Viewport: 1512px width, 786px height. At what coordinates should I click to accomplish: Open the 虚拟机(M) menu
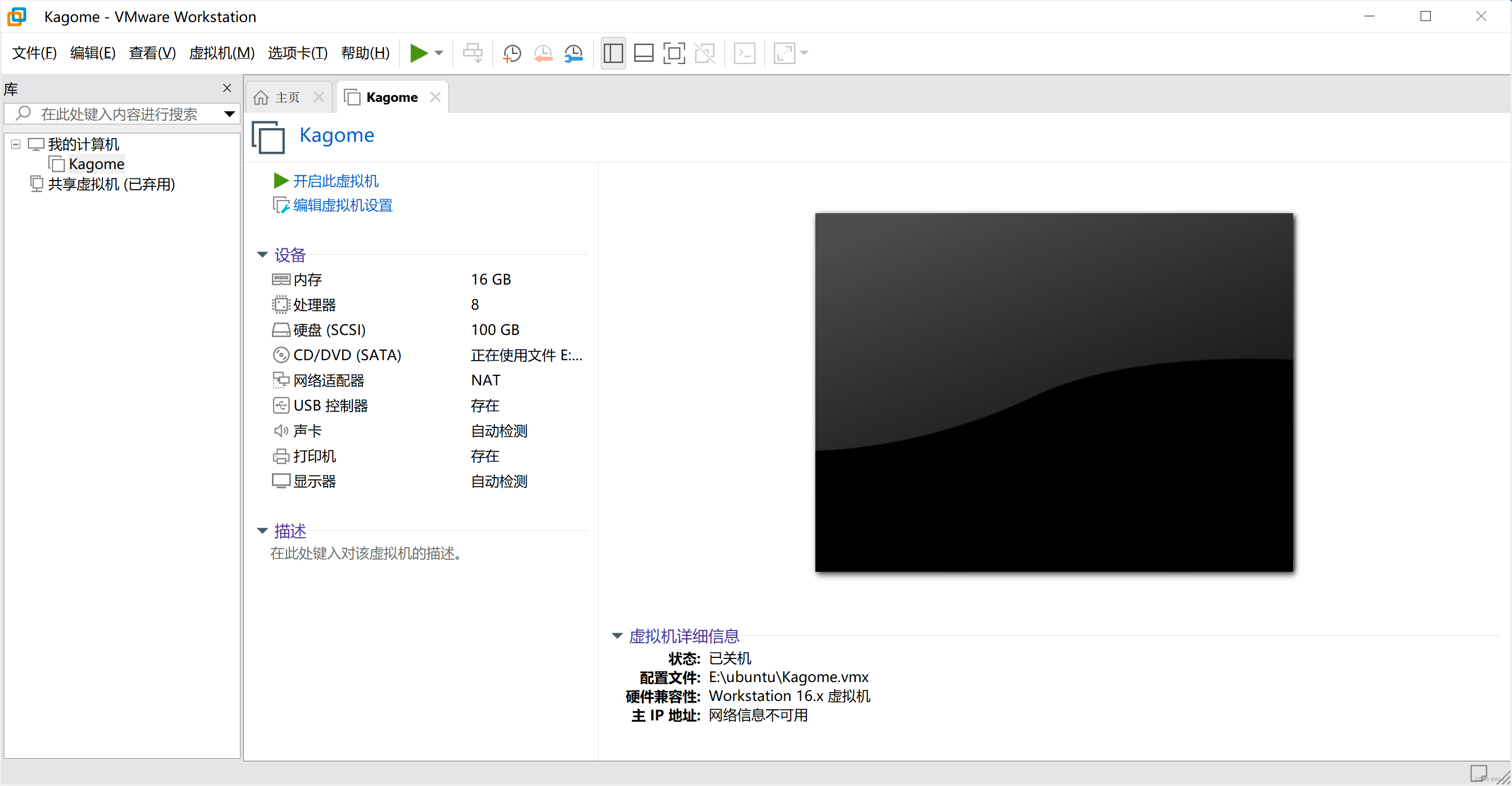click(222, 54)
